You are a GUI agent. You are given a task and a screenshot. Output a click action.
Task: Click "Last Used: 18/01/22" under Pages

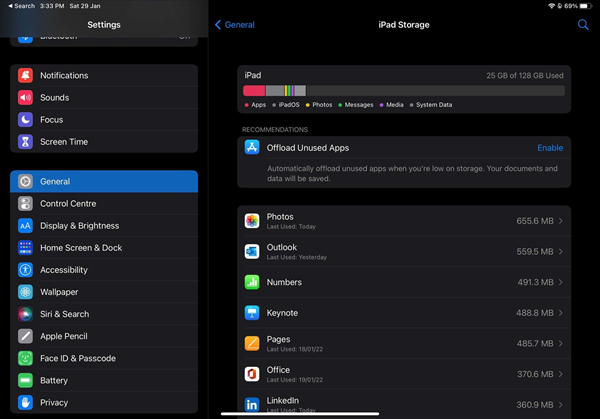(x=295, y=349)
